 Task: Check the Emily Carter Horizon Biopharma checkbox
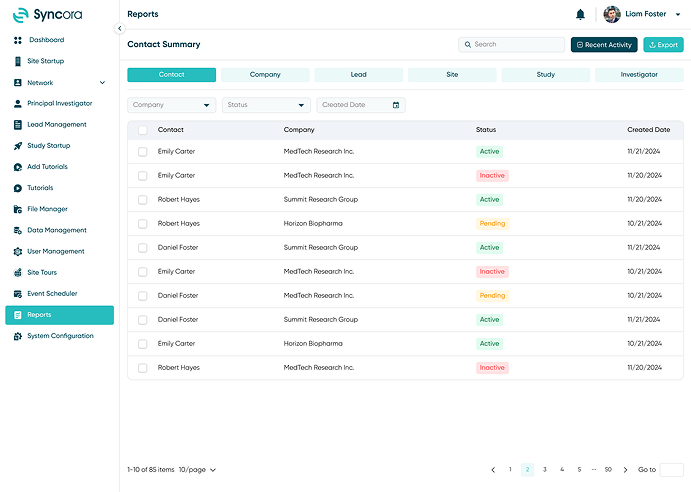tap(142, 344)
